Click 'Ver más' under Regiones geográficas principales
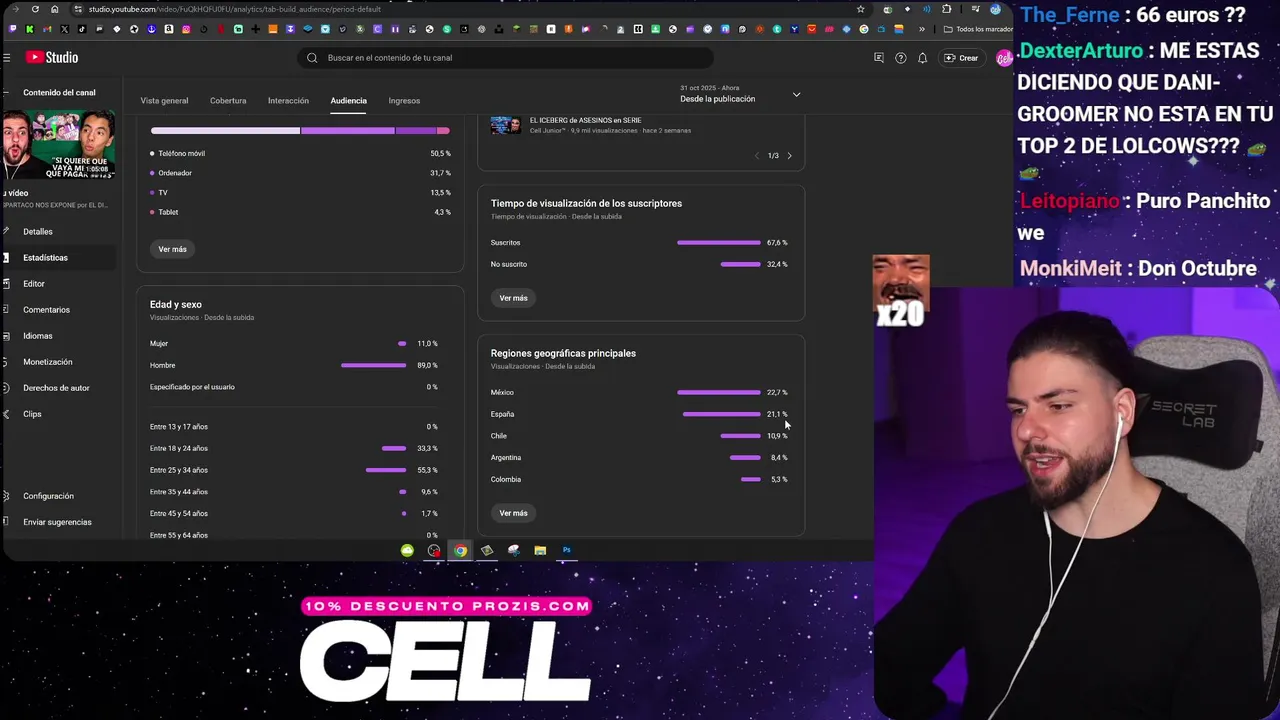 [513, 513]
